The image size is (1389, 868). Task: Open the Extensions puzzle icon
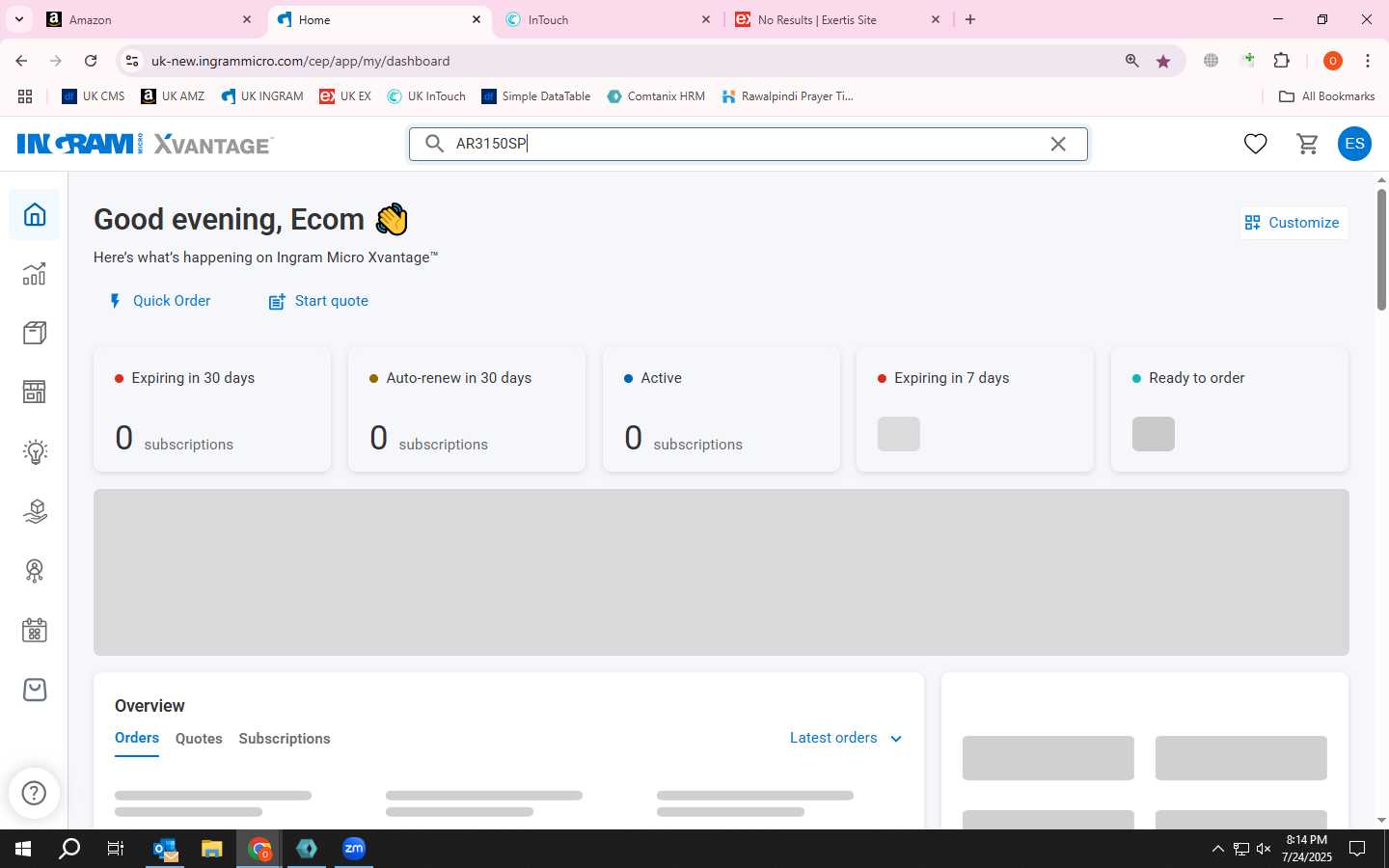point(1282,61)
